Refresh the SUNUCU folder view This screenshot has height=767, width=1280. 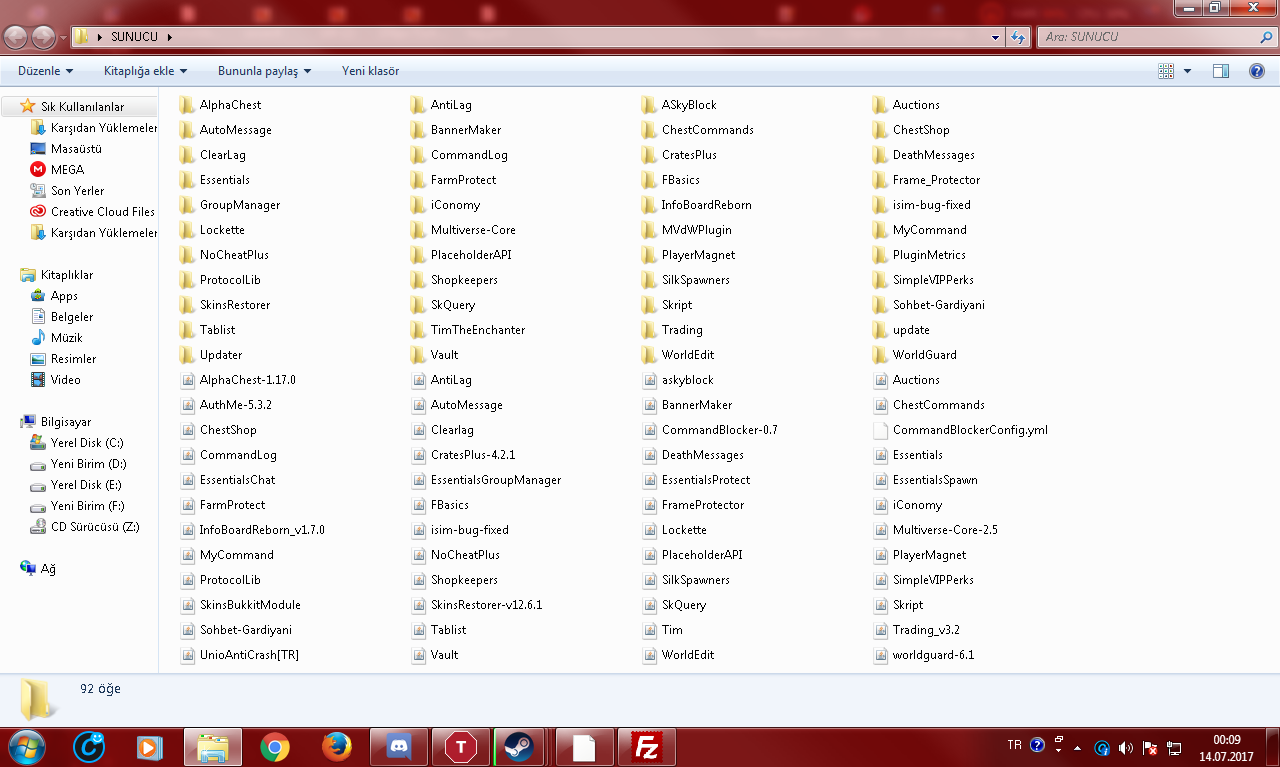tap(1019, 37)
